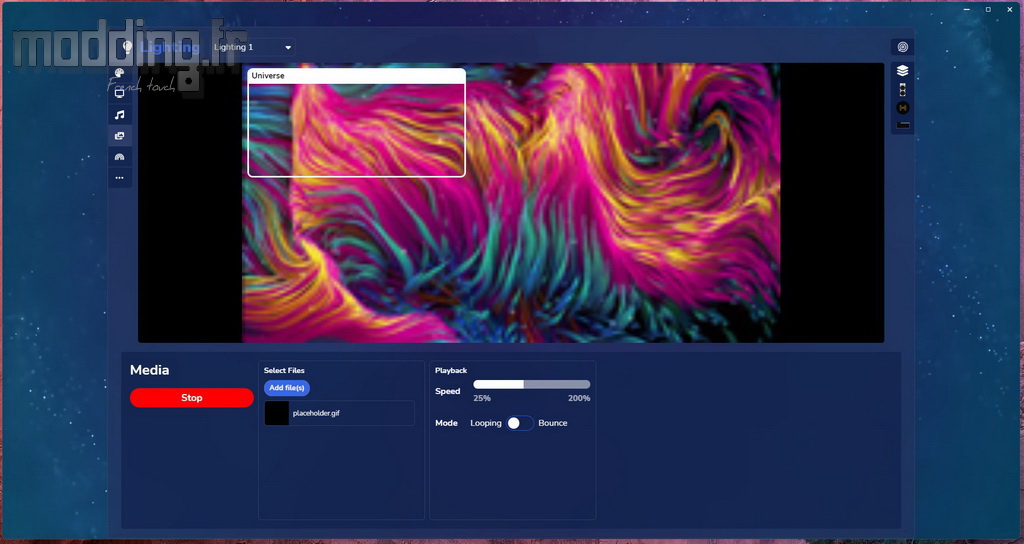Image resolution: width=1024 pixels, height=544 pixels.
Task: Open the three-dots more options icon
Action: point(120,178)
